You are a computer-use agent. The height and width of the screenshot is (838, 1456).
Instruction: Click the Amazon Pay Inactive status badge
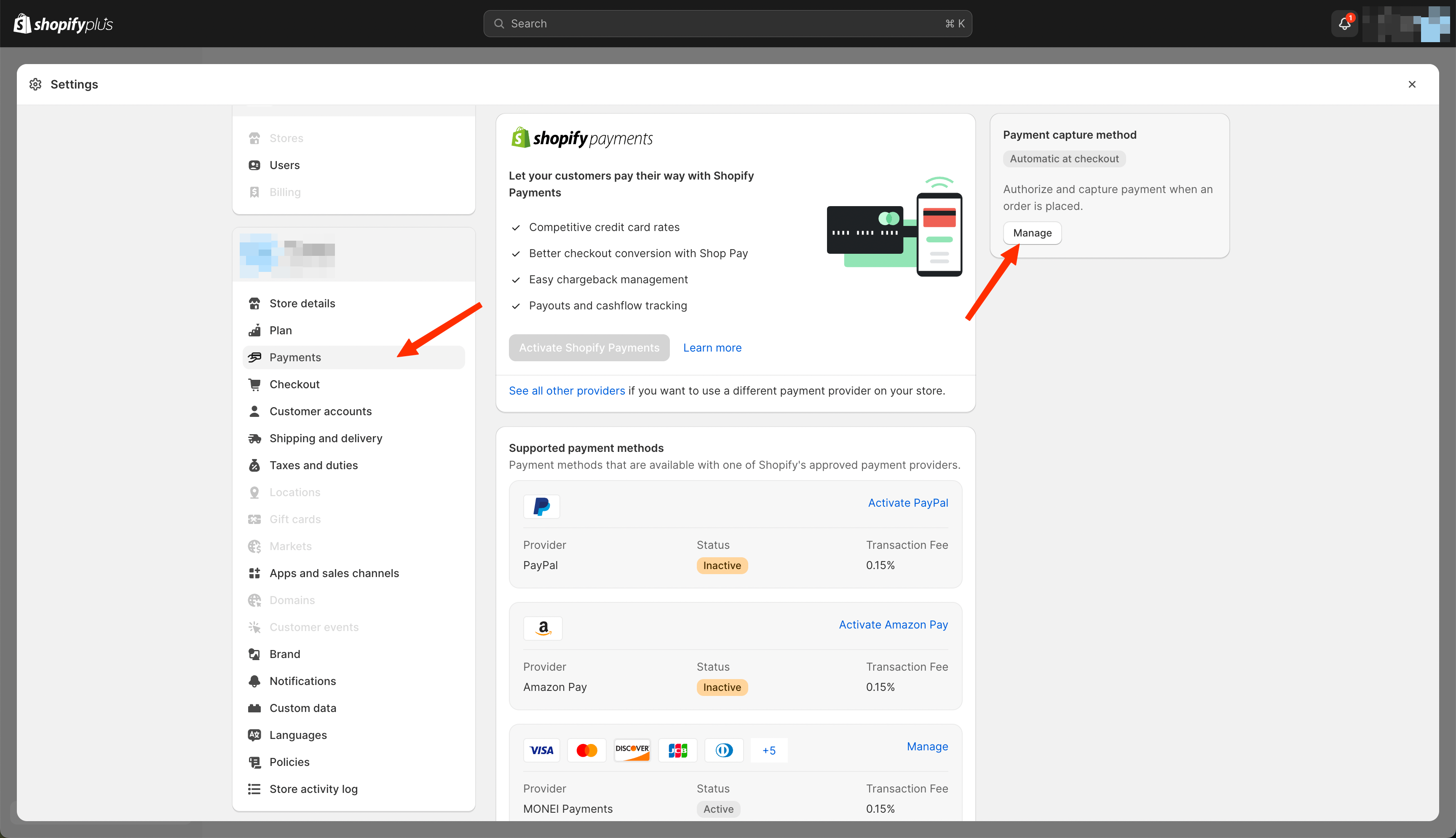pos(722,687)
